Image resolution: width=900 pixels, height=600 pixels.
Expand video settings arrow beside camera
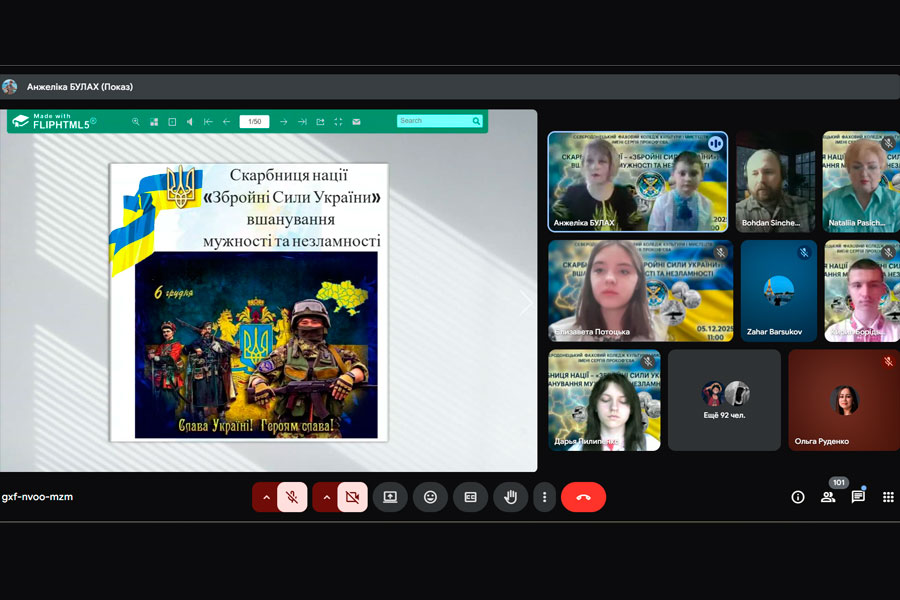pos(326,497)
